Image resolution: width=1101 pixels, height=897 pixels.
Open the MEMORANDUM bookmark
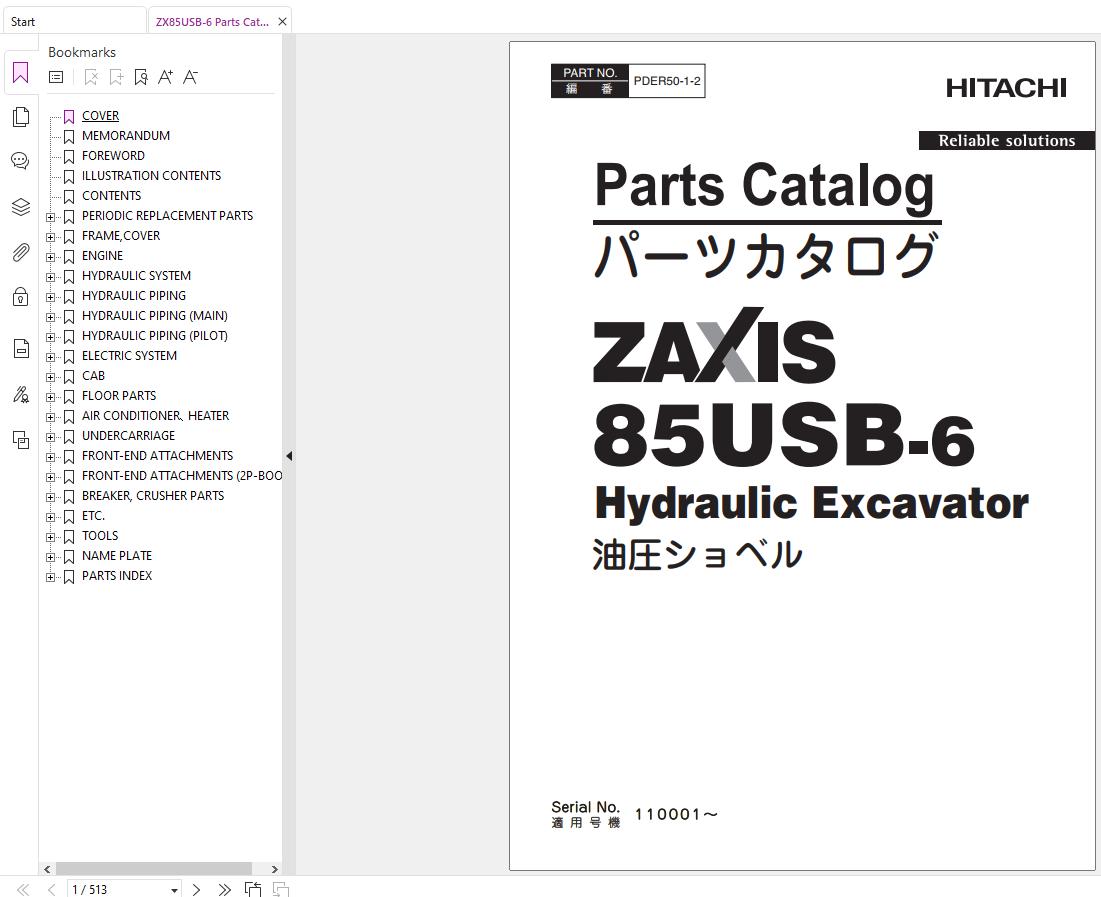(x=126, y=136)
